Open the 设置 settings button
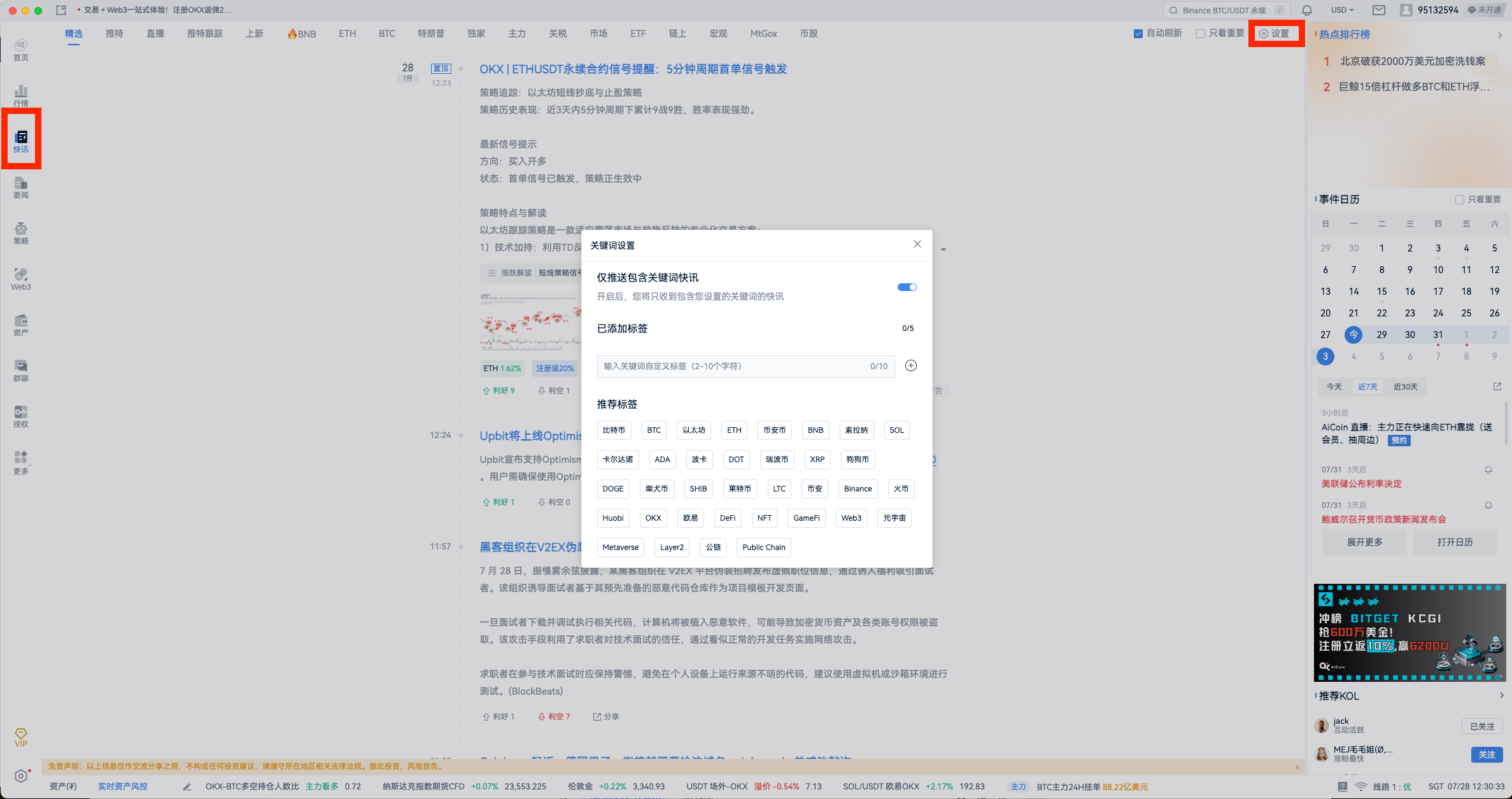This screenshot has width=1512, height=799. click(1274, 34)
